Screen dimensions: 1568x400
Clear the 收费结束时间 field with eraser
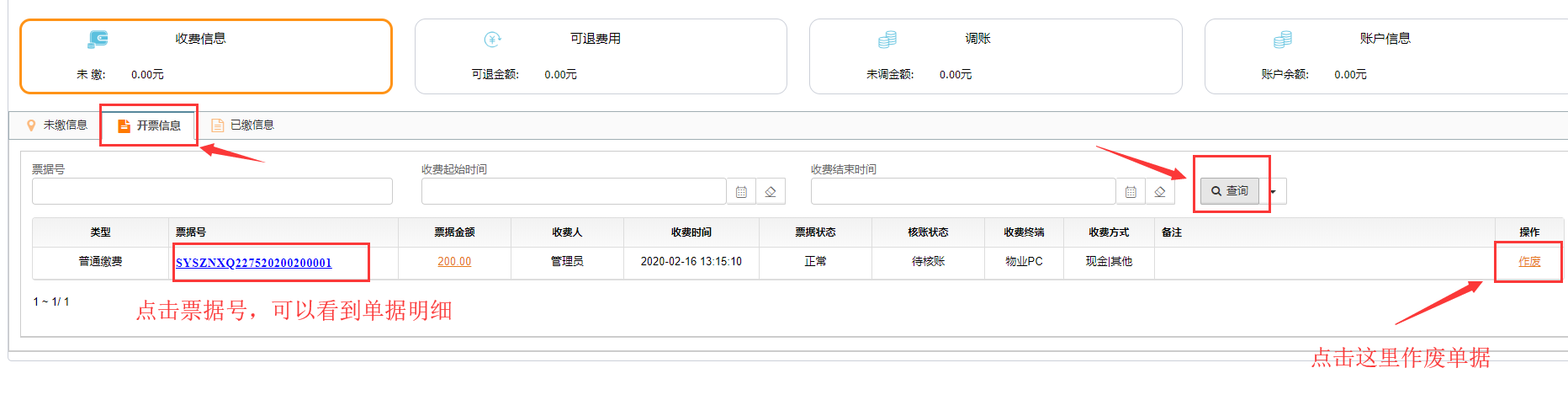click(x=1160, y=192)
